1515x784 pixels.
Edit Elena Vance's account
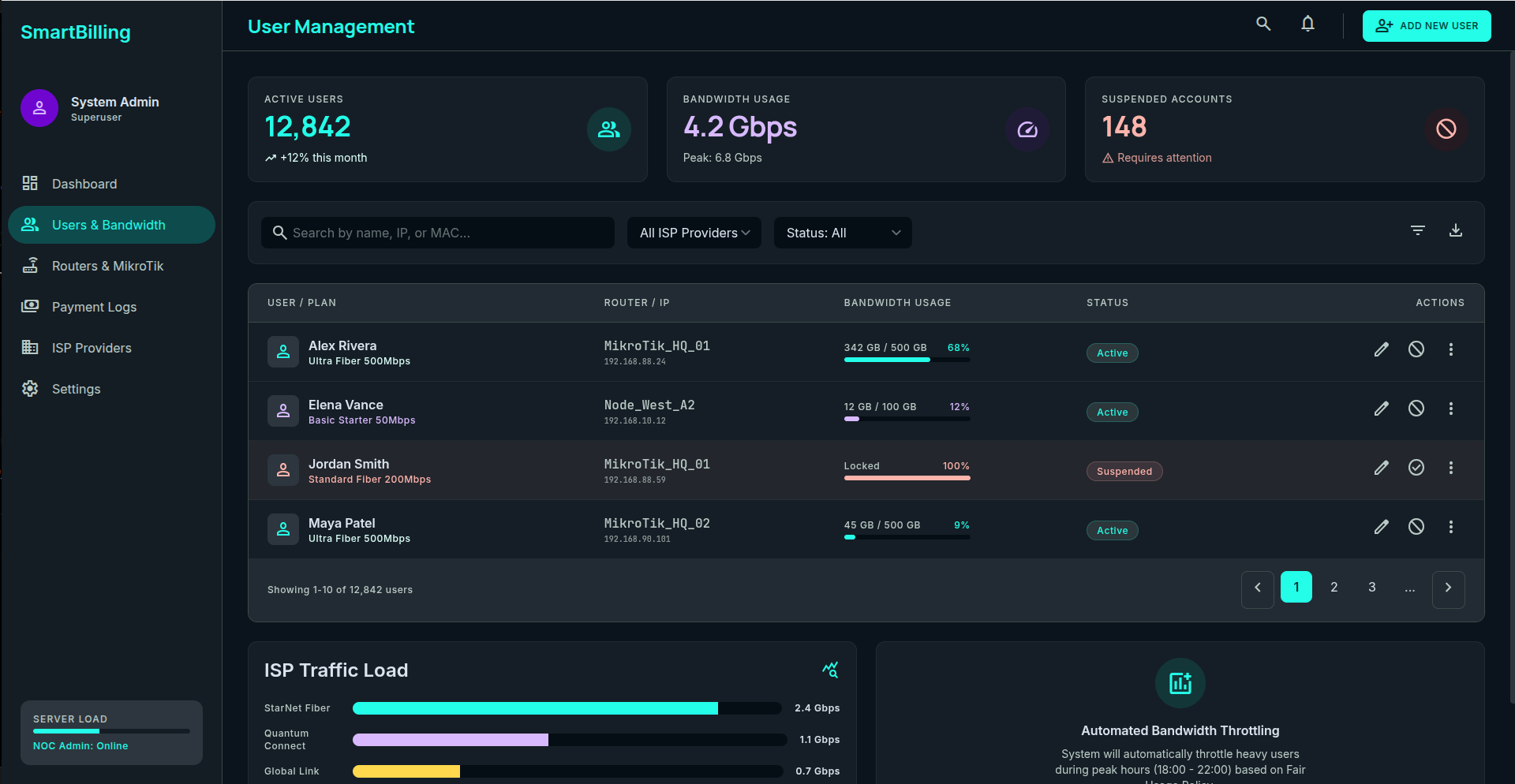(1381, 409)
